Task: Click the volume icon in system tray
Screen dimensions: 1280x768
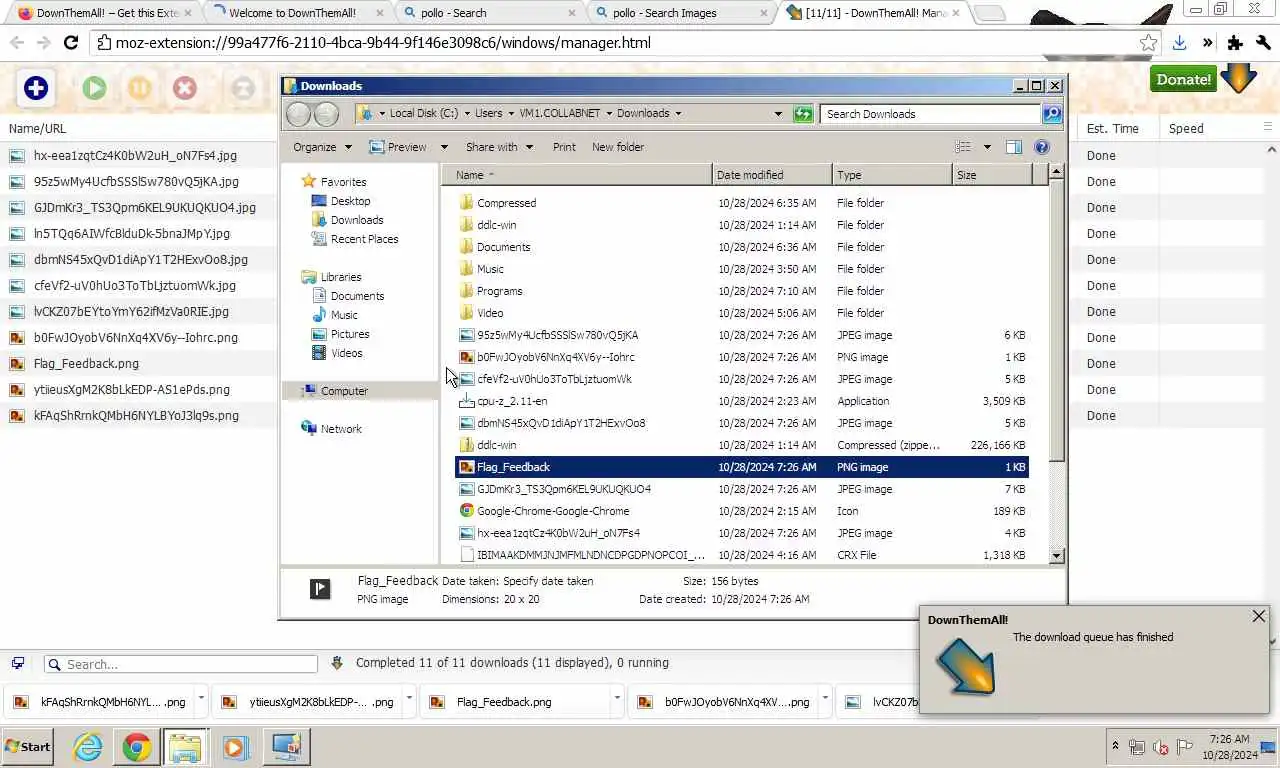Action: pyautogui.click(x=1161, y=747)
